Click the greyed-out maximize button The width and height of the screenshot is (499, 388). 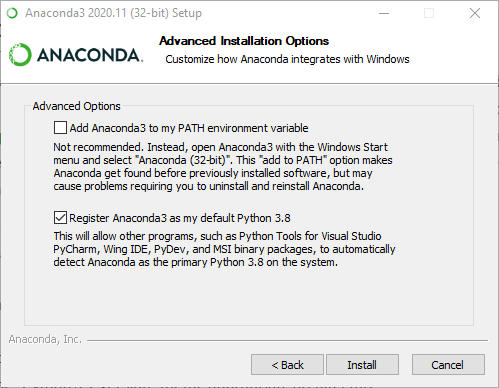point(429,13)
